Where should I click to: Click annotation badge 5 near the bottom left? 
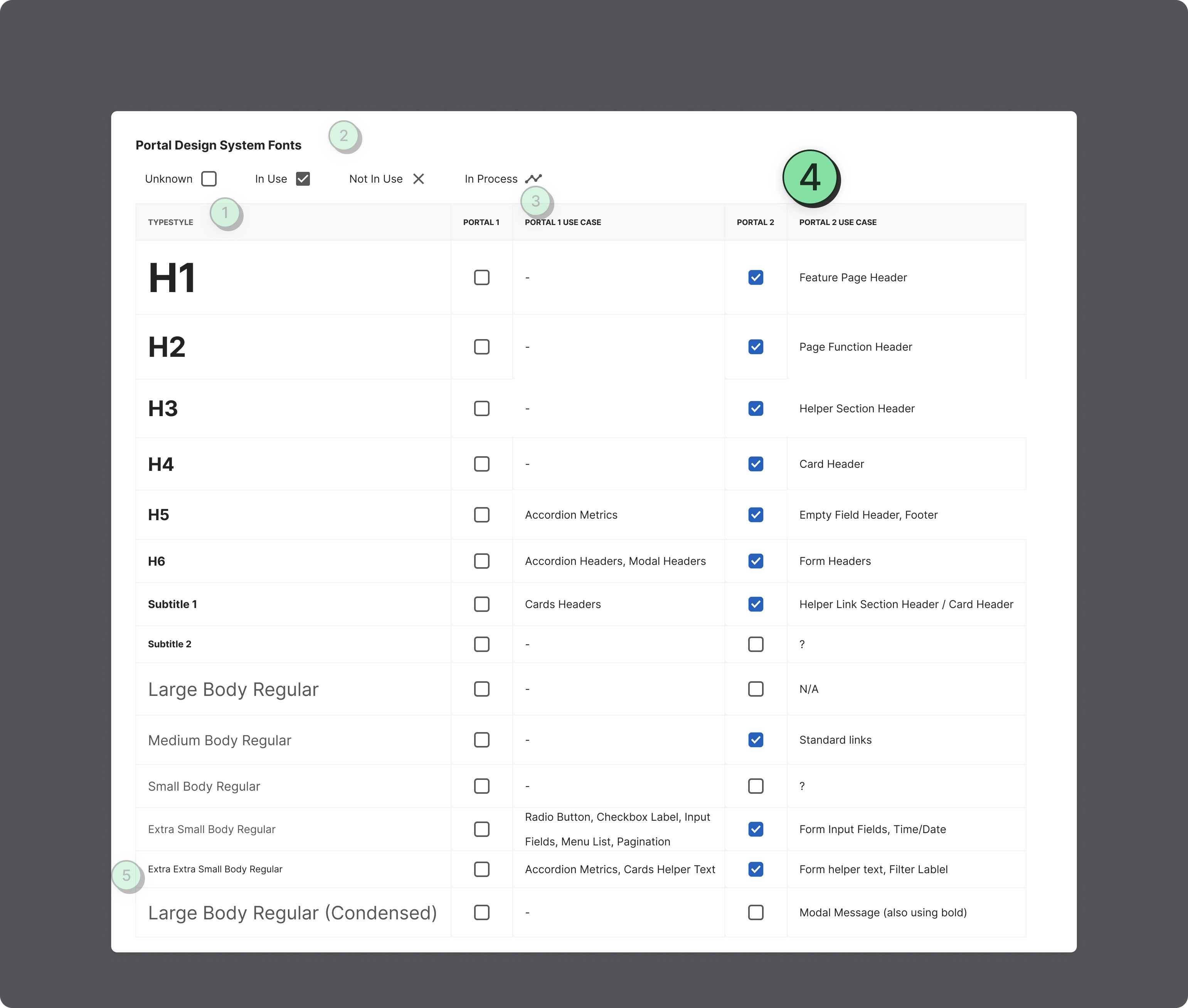(x=126, y=875)
